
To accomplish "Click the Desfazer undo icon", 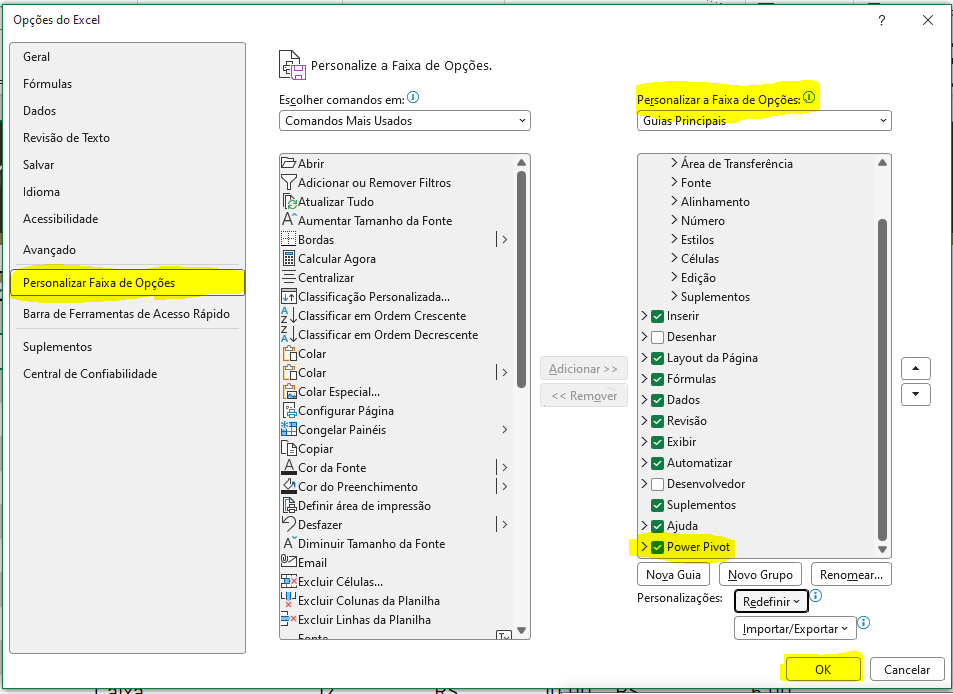I will point(289,524).
